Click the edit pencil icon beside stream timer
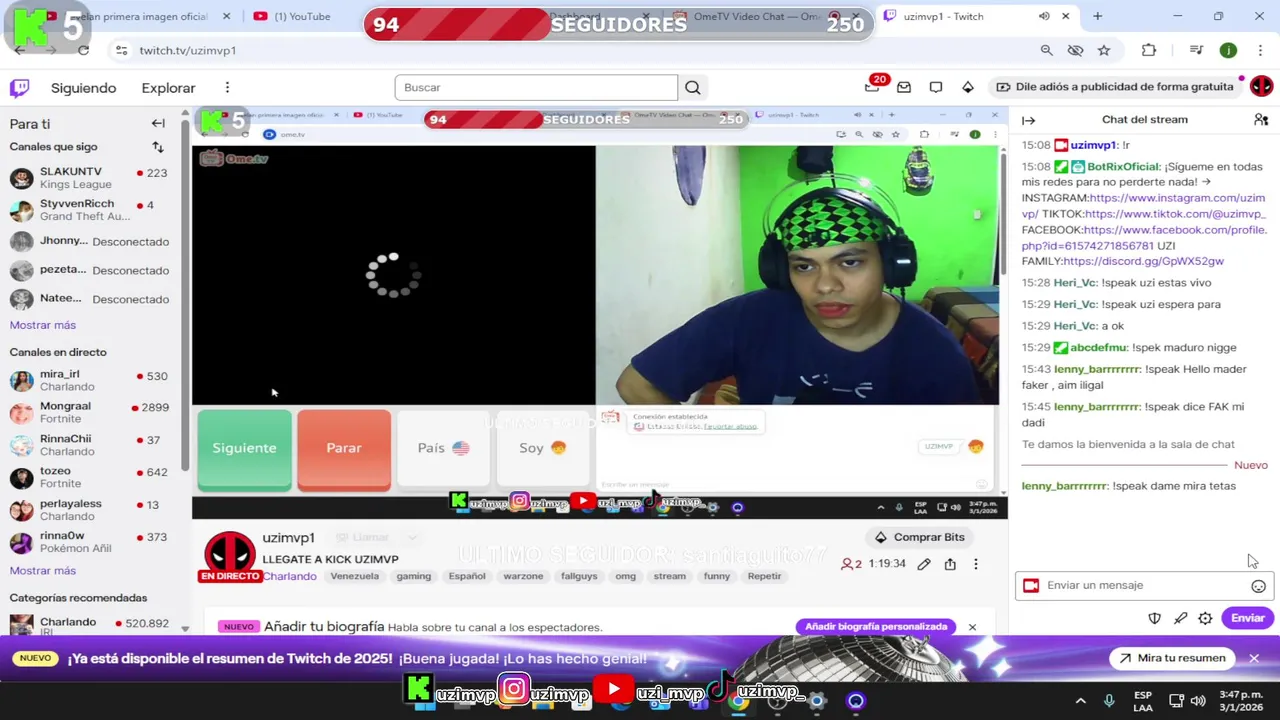The height and width of the screenshot is (720, 1280). [x=924, y=564]
